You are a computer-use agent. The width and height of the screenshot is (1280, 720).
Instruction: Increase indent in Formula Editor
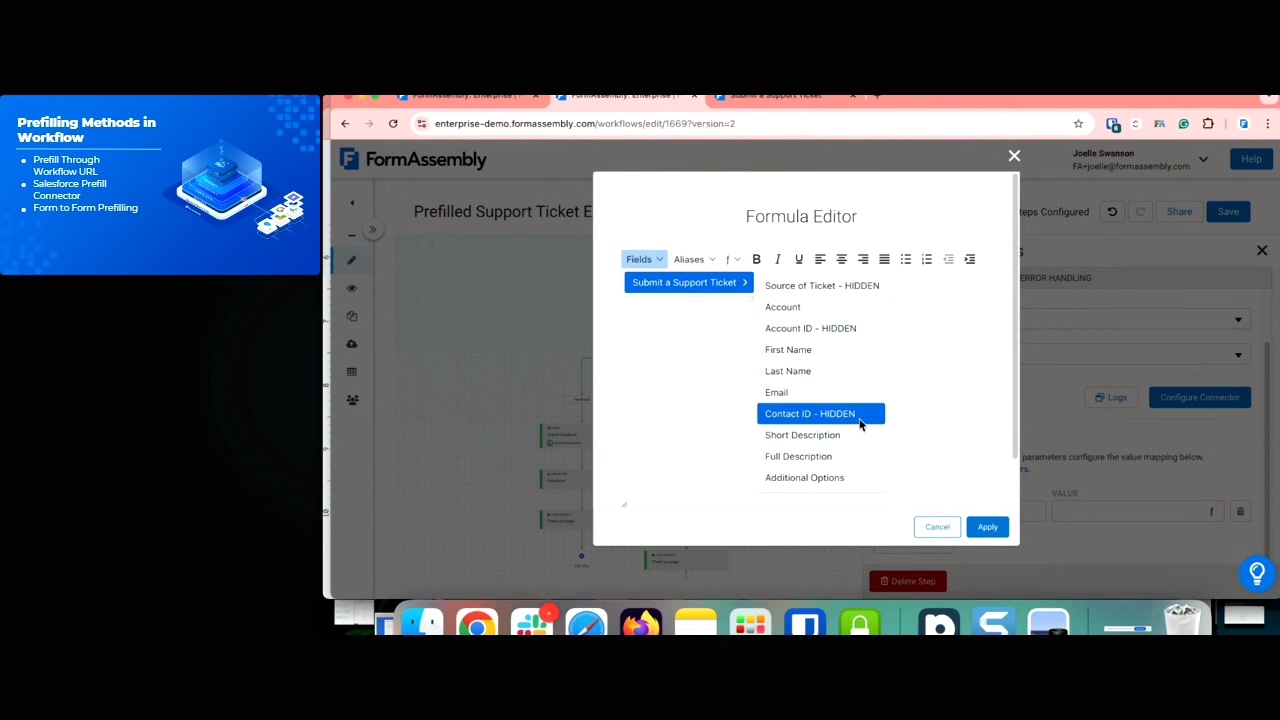pos(970,259)
